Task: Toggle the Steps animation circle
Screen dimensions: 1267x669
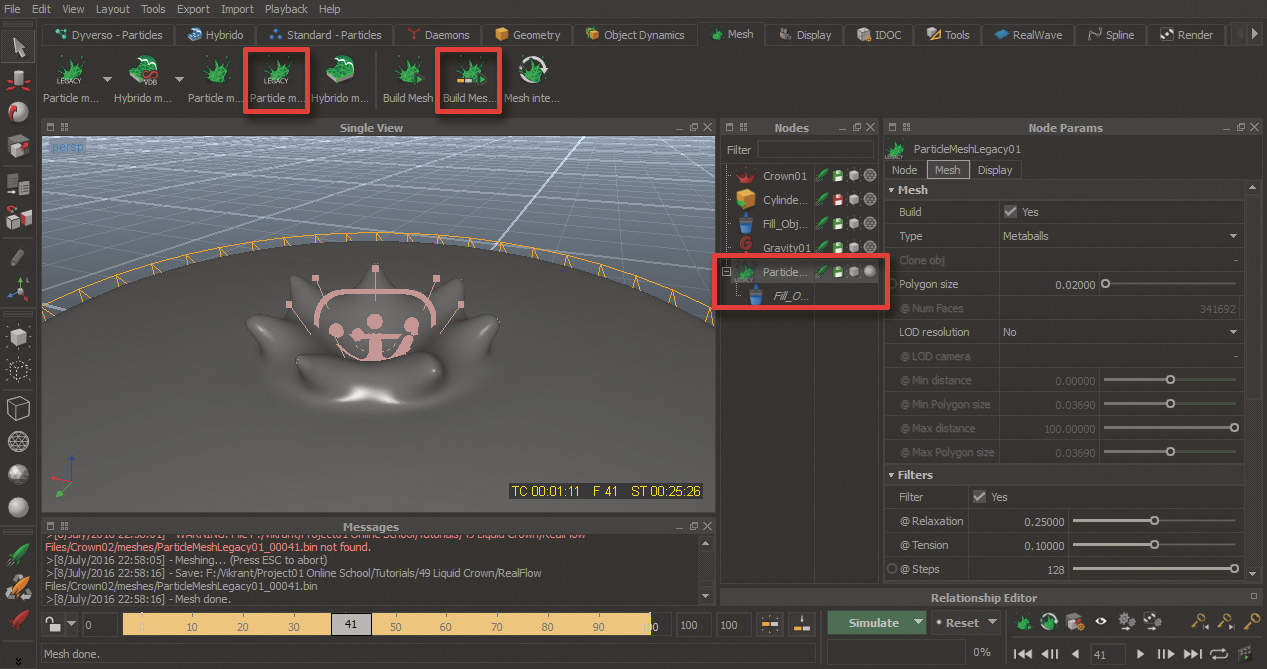Action: 892,569
